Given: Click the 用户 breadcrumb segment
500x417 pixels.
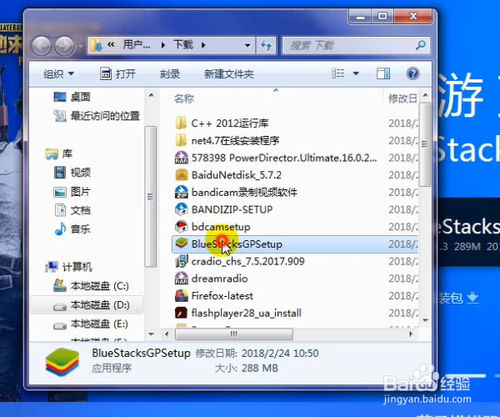Looking at the screenshot, I should pyautogui.click(x=136, y=44).
